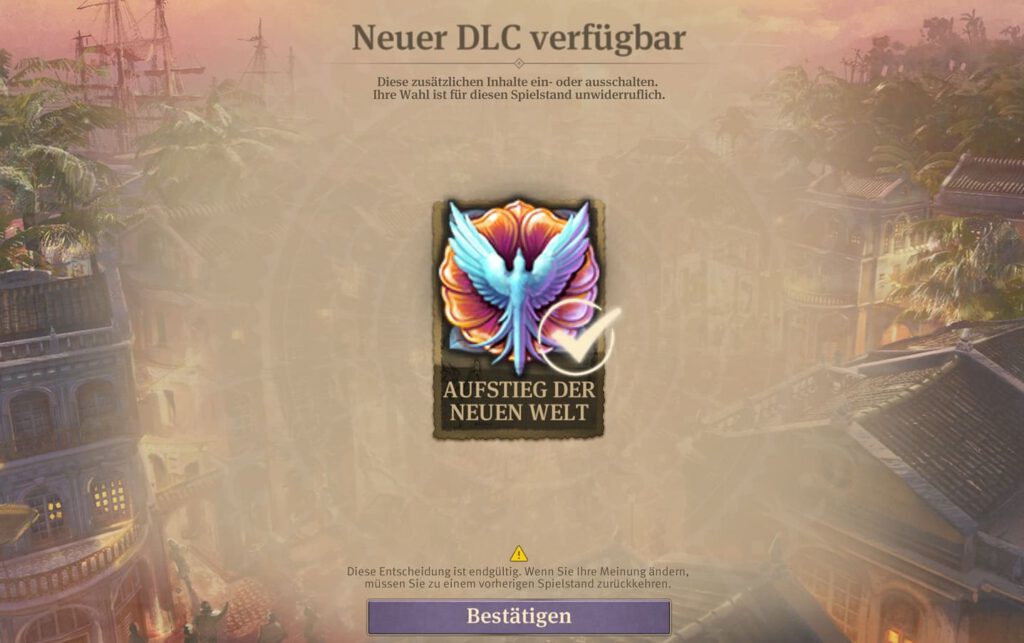Click the 'Ihre Wahl ist für diesen Spielstand' line
Viewport: 1024px width, 643px height.
pos(519,95)
